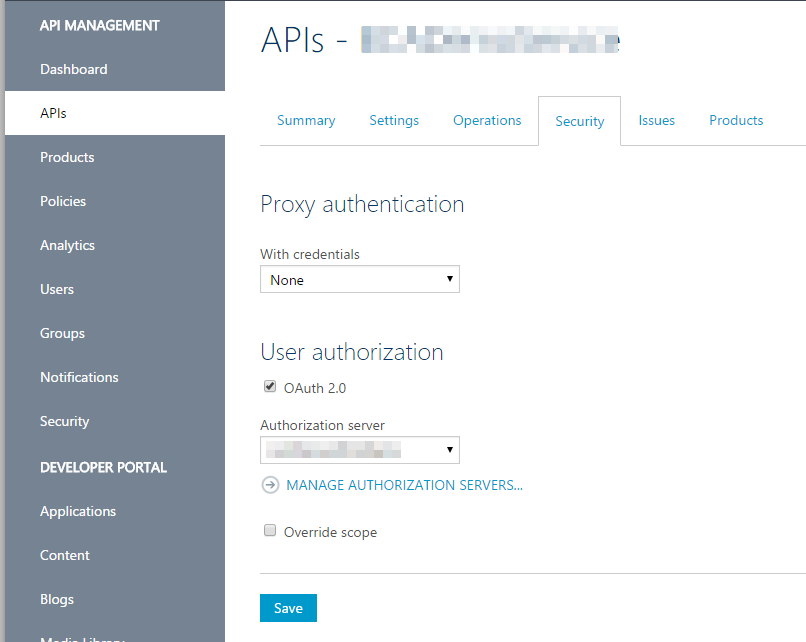Select the Issues tab
The width and height of the screenshot is (806, 642).
(656, 120)
